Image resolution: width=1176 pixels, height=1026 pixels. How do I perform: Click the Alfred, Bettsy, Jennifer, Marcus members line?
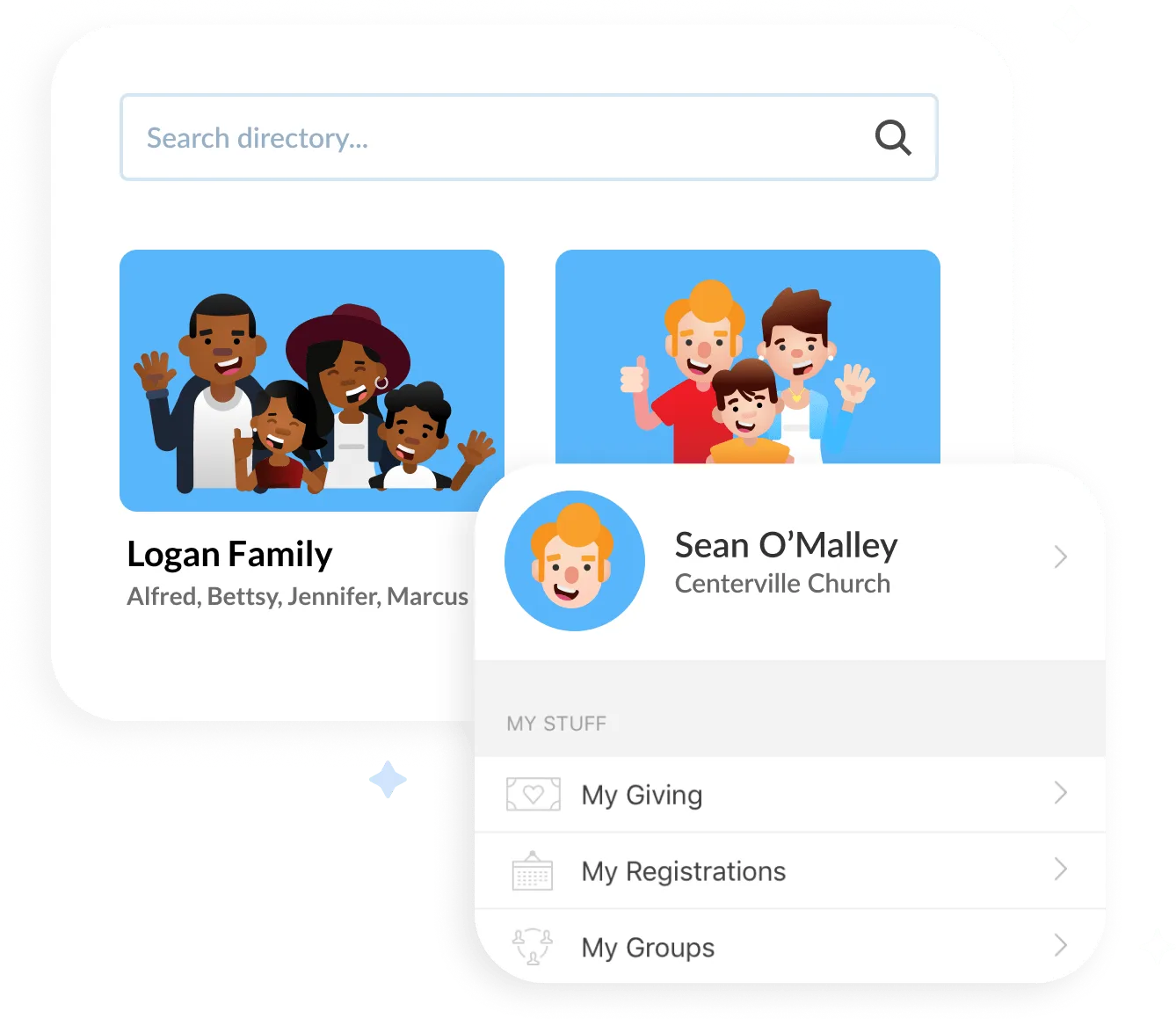[297, 597]
